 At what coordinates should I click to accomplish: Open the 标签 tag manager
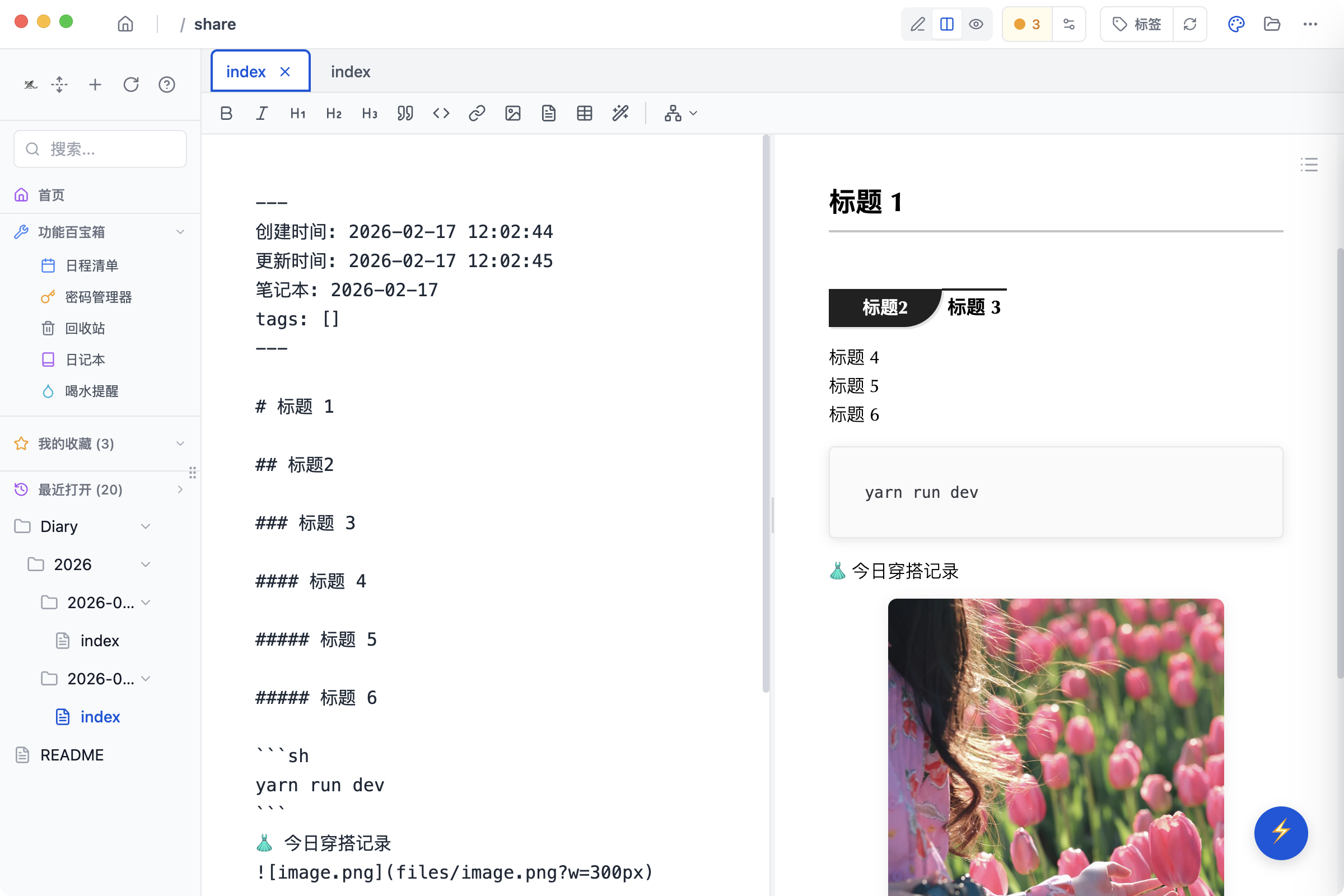(x=1136, y=24)
